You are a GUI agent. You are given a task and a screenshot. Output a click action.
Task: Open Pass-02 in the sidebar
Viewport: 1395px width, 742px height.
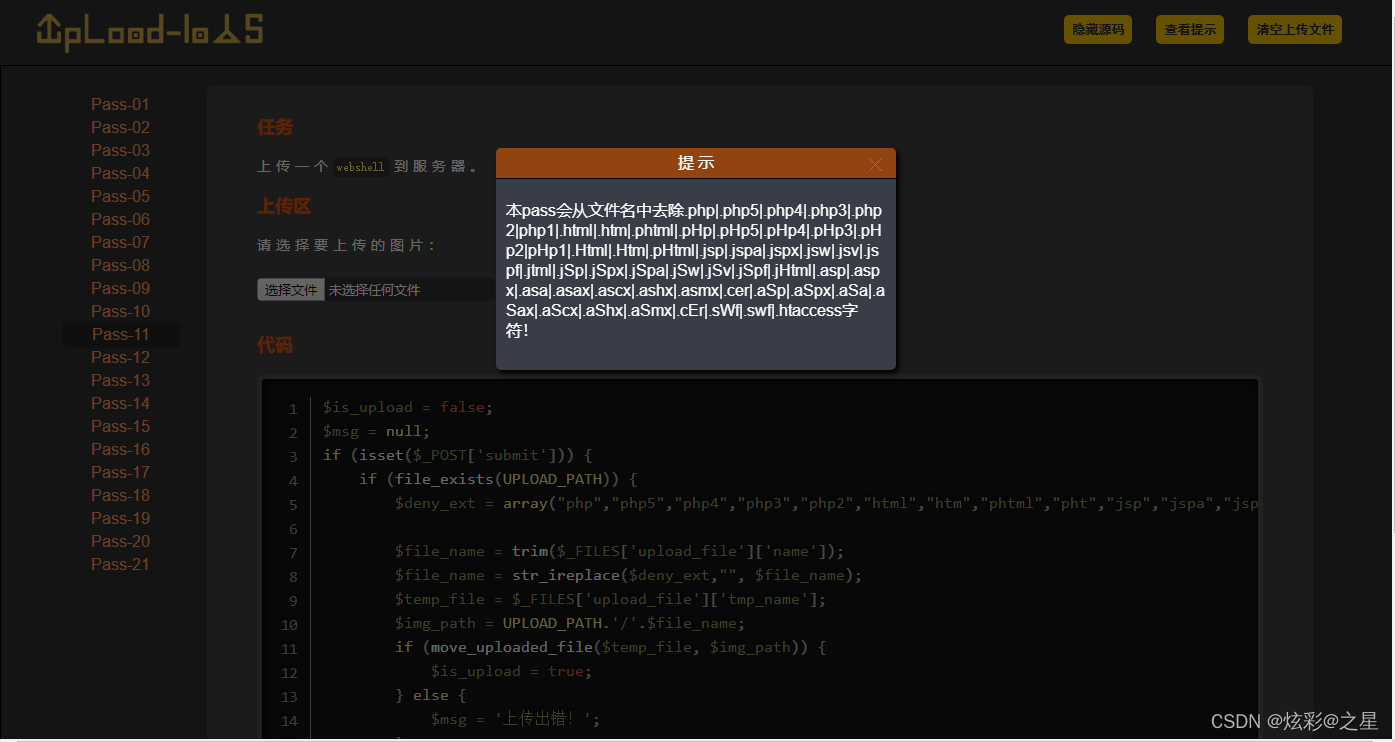click(120, 127)
